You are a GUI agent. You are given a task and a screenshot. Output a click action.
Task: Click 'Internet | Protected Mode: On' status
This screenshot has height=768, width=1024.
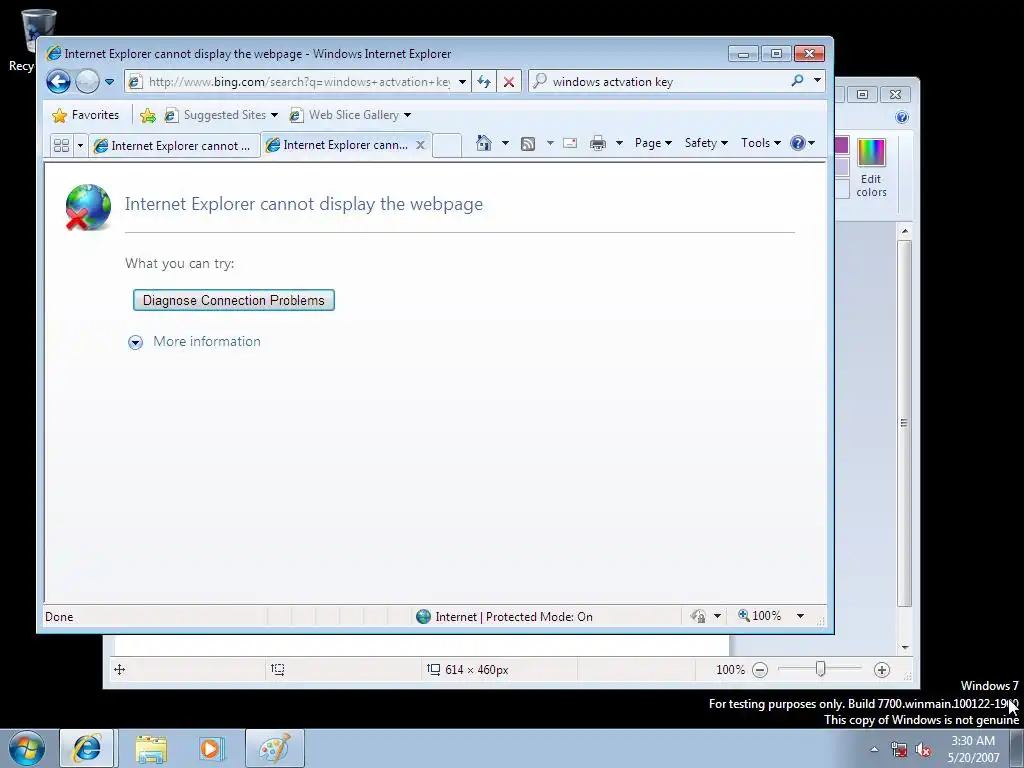[x=504, y=616]
